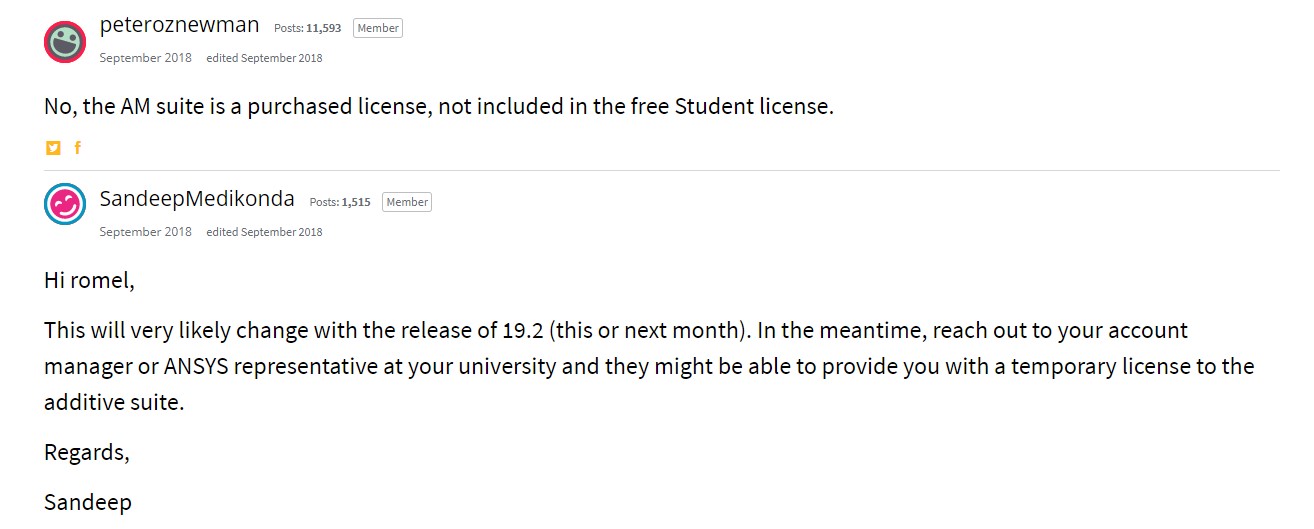This screenshot has width=1314, height=529.
Task: Click the Member badge beside SandeepMedikonda
Action: coord(407,202)
